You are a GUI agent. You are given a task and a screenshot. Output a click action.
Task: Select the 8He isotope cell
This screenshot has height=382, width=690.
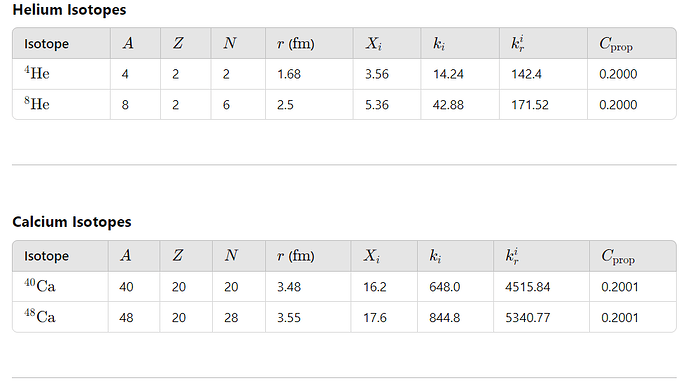click(61, 105)
